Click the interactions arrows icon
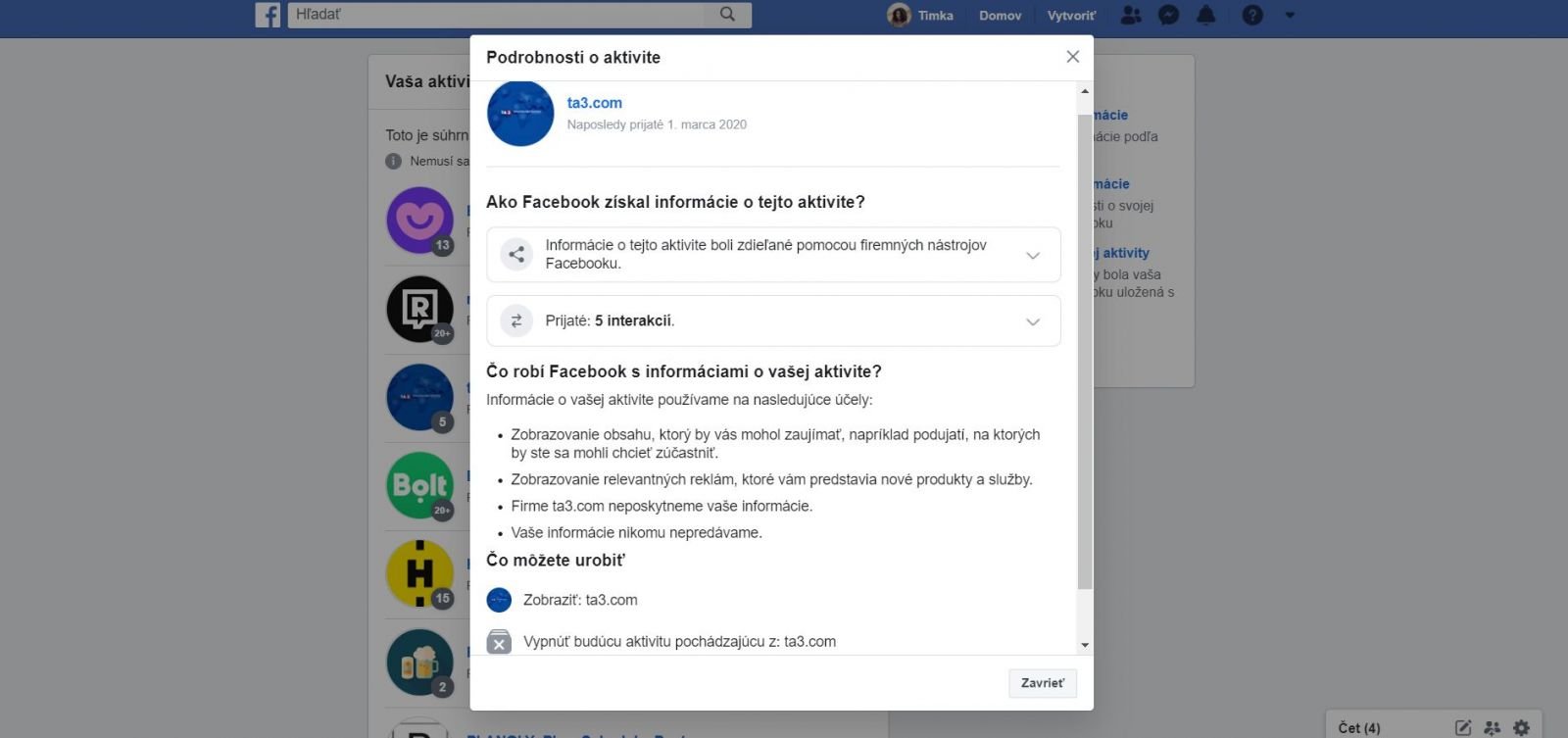The height and width of the screenshot is (738, 1568). (x=516, y=320)
